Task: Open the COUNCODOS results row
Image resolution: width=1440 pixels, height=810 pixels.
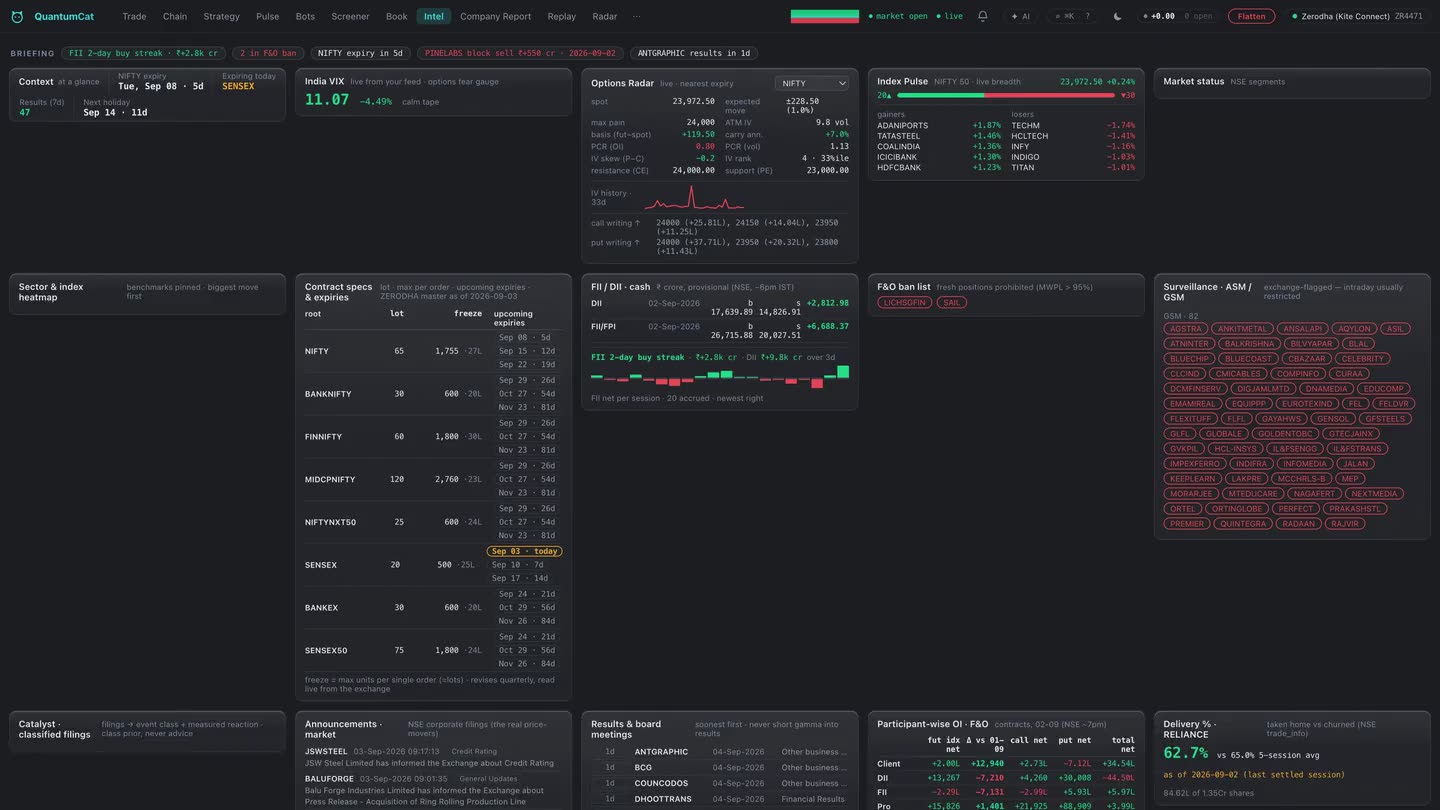Action: coord(720,784)
